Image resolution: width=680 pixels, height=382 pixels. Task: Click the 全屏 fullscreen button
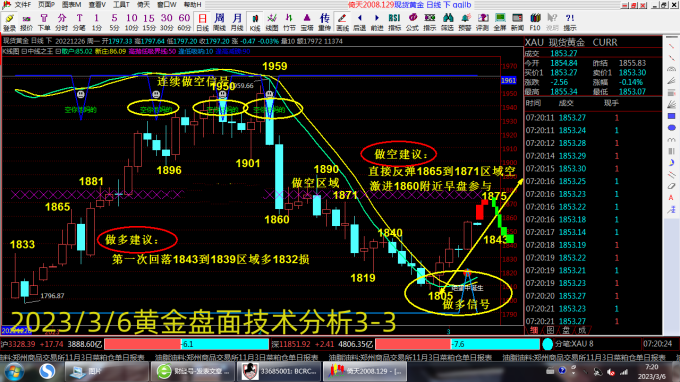click(x=500, y=22)
